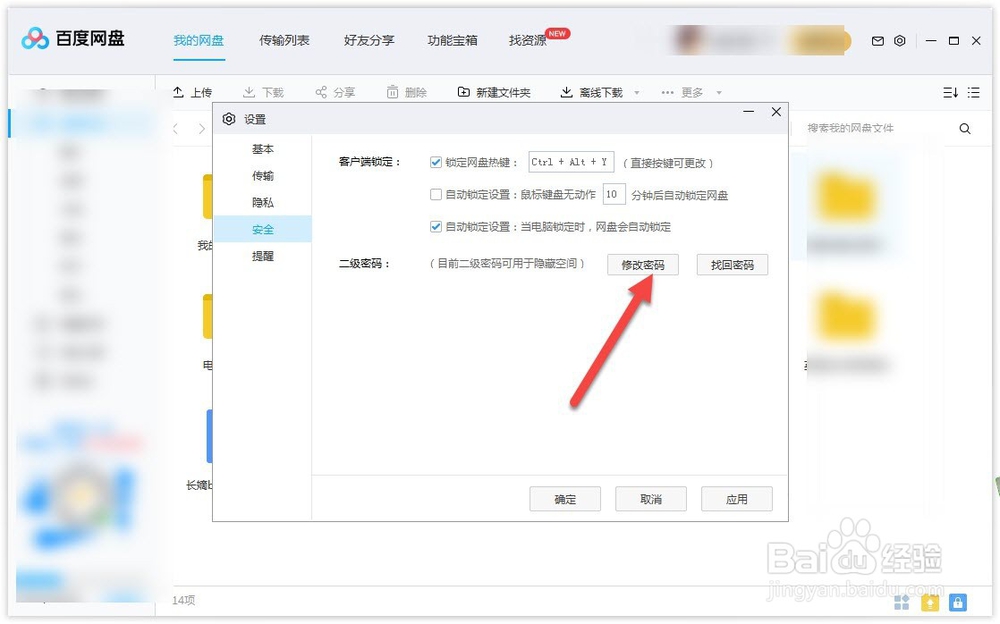Click the user account avatar area
This screenshot has height=624, width=1000.
pos(689,41)
